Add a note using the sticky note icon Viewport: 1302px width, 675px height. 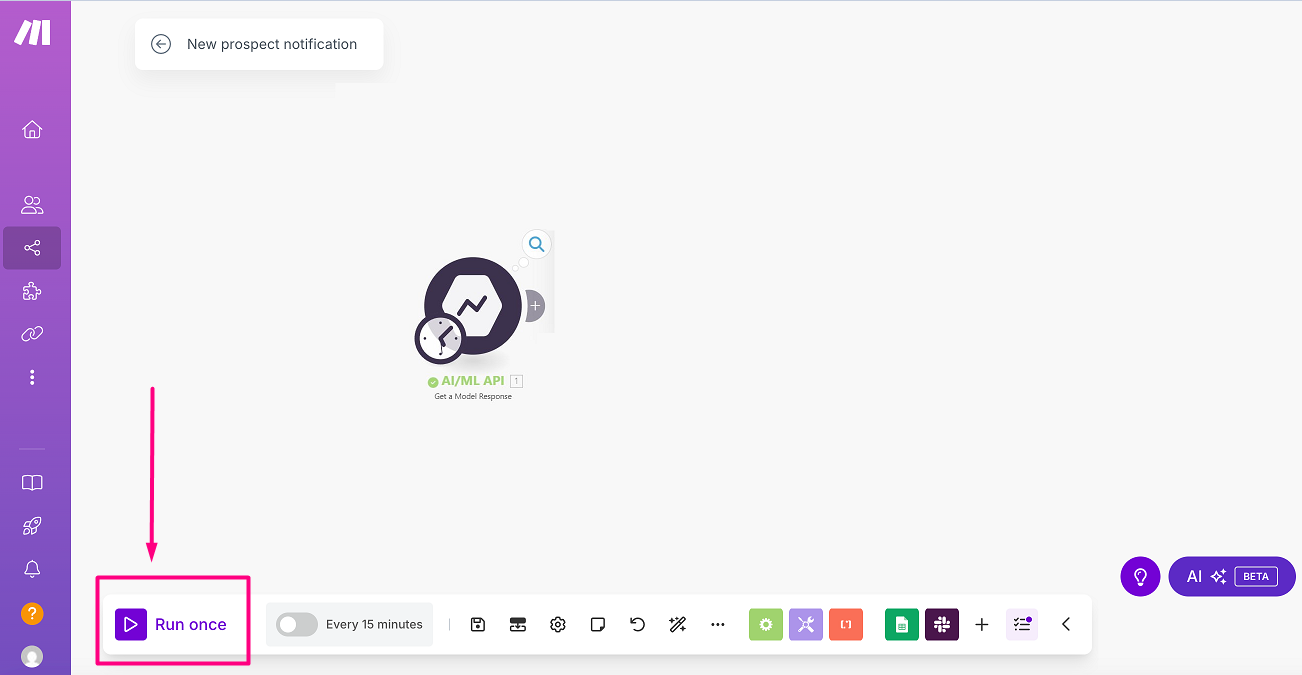(x=598, y=624)
